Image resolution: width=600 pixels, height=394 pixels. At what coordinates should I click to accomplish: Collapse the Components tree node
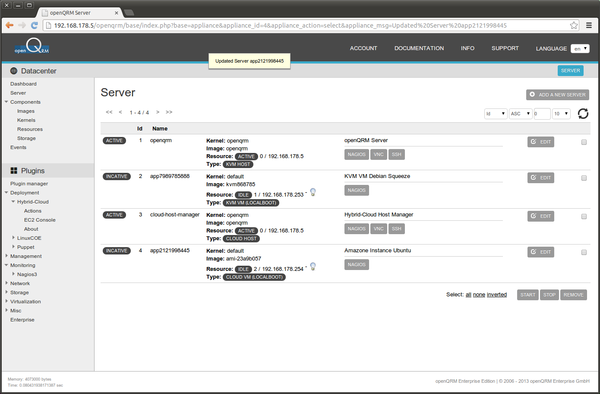pyautogui.click(x=7, y=102)
